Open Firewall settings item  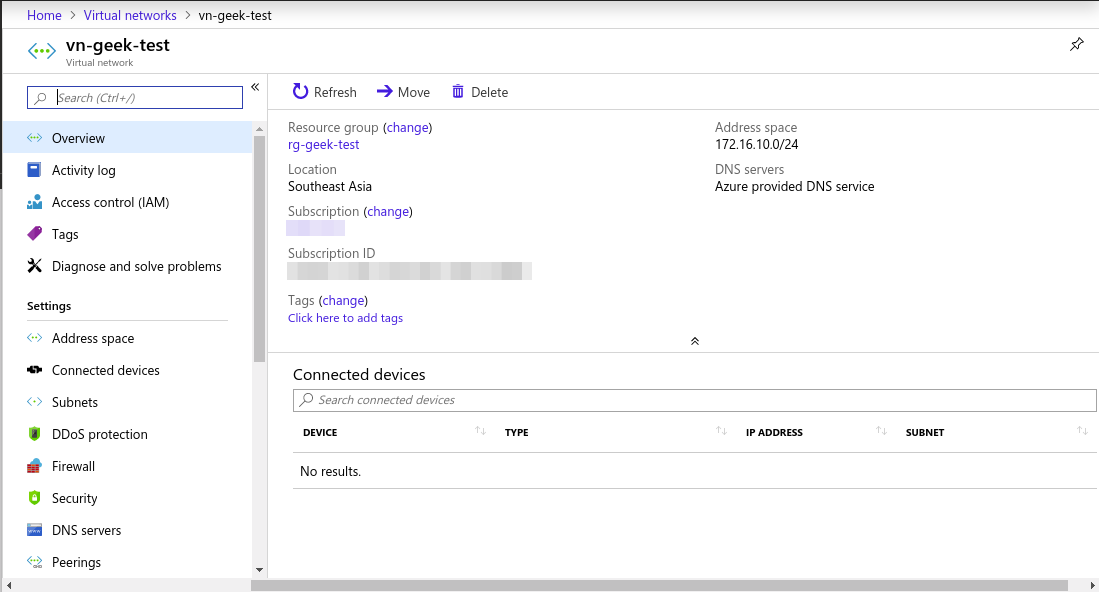tap(128, 466)
